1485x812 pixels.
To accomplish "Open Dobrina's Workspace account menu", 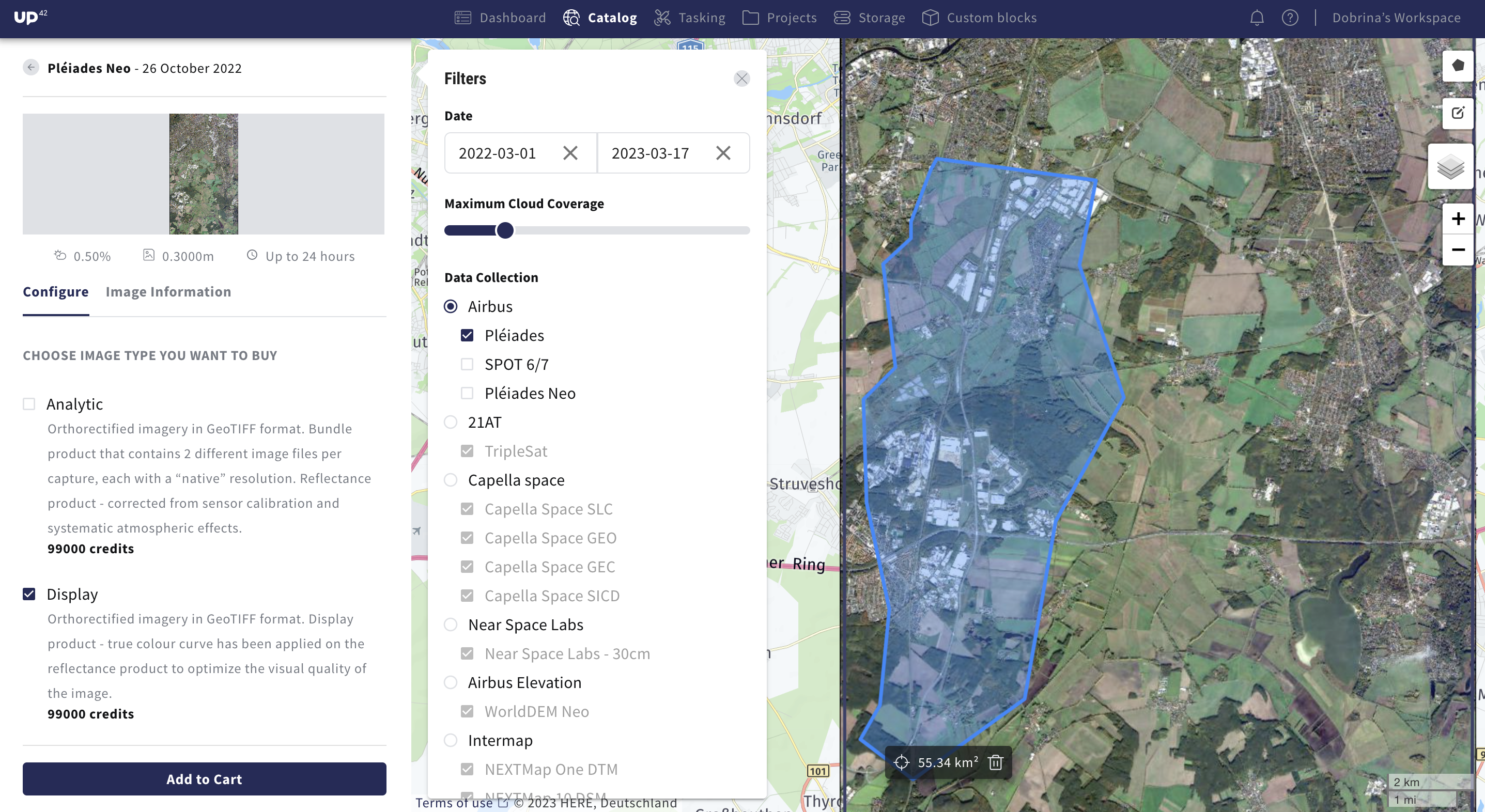I will [1396, 18].
